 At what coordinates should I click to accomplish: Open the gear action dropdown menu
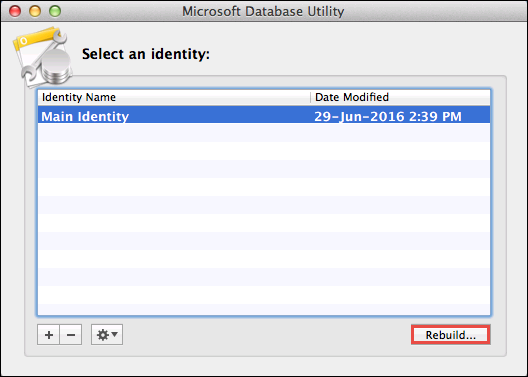[107, 335]
